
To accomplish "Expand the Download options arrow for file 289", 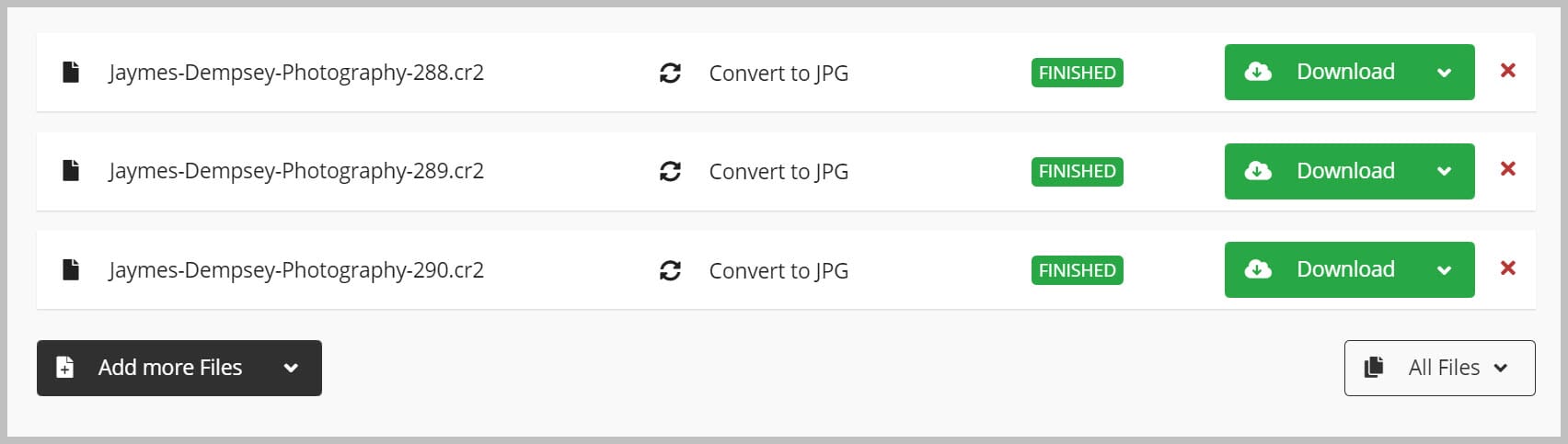I will coord(1444,171).
